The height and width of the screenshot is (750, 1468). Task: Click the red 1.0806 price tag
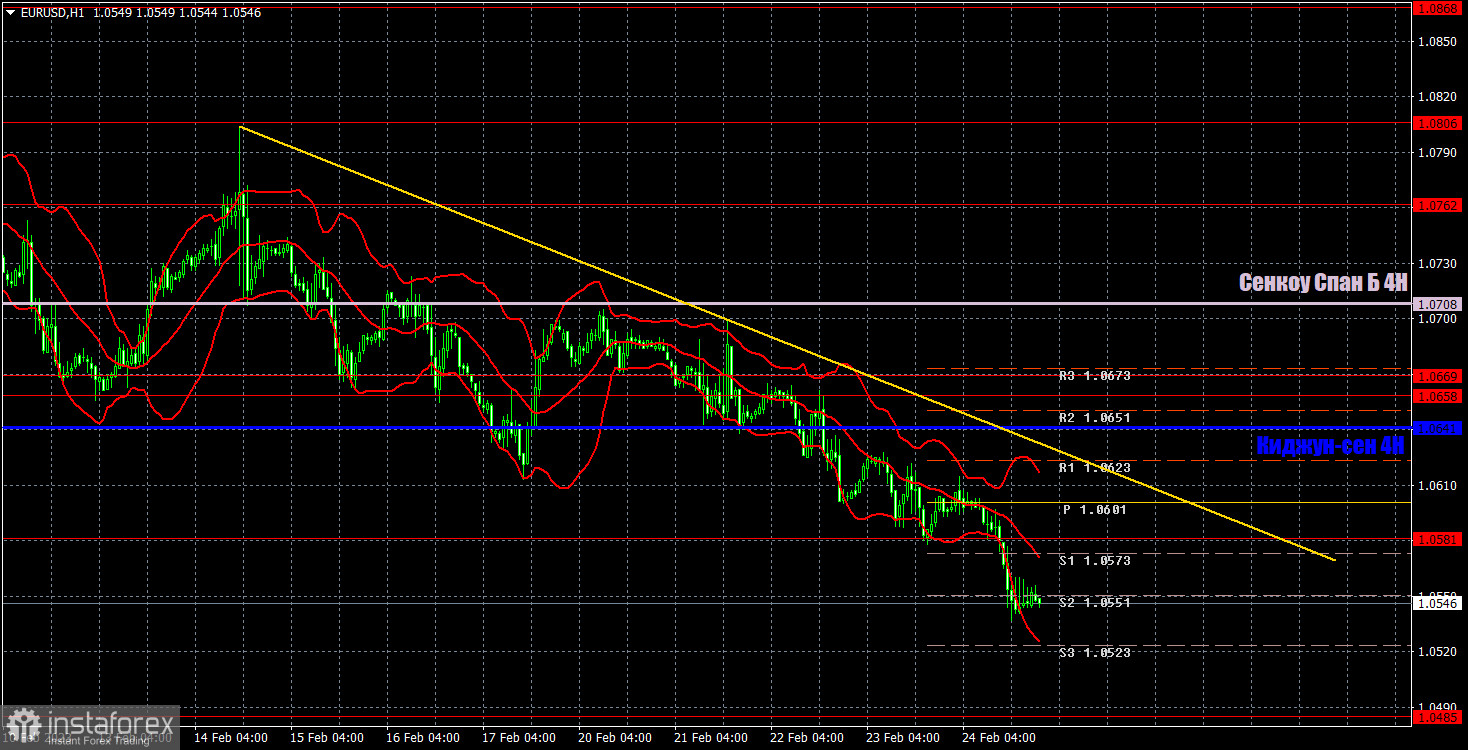(x=1439, y=123)
